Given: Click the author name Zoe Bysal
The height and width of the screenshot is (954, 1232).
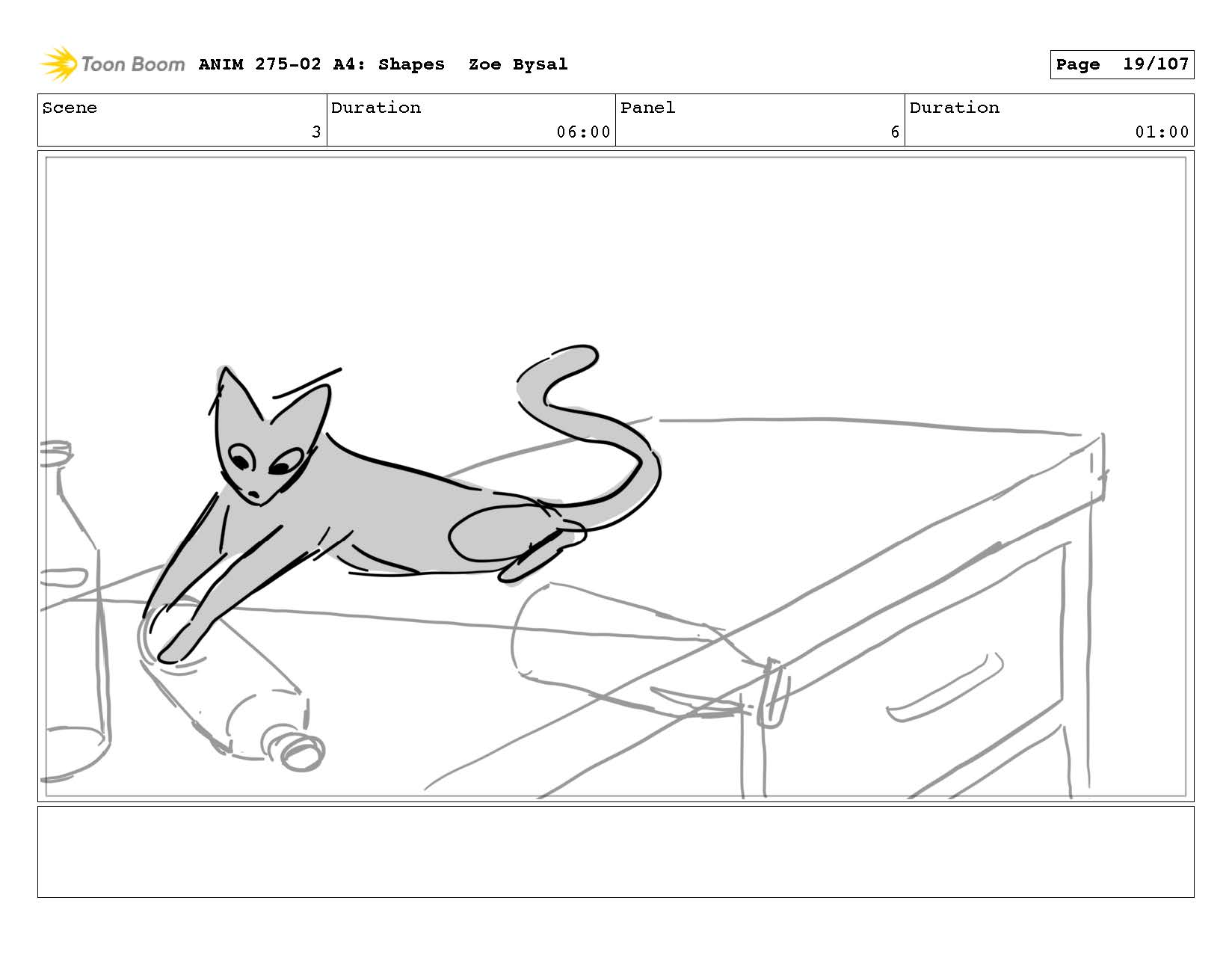Looking at the screenshot, I should coord(517,64).
